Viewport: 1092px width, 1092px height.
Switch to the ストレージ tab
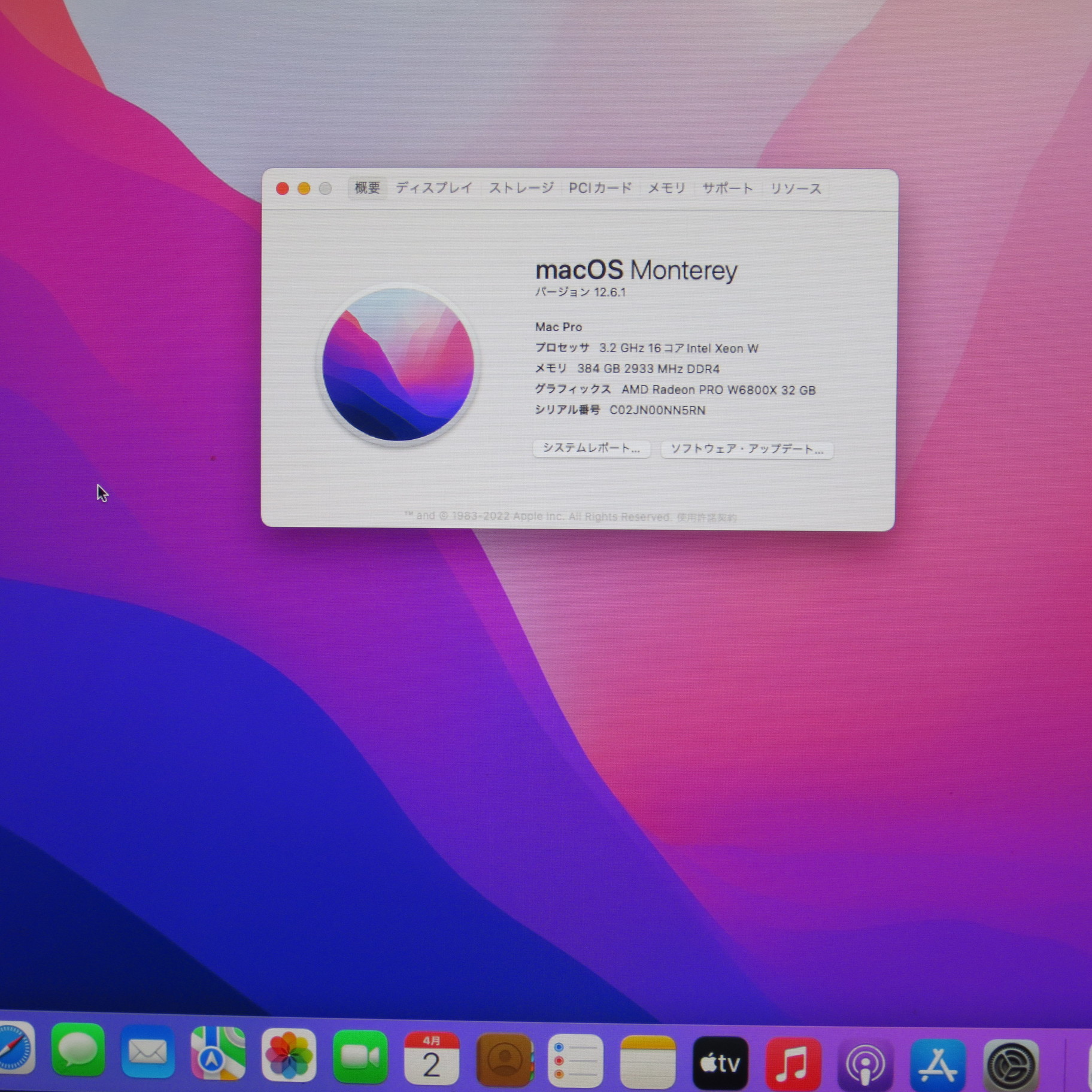coord(521,188)
